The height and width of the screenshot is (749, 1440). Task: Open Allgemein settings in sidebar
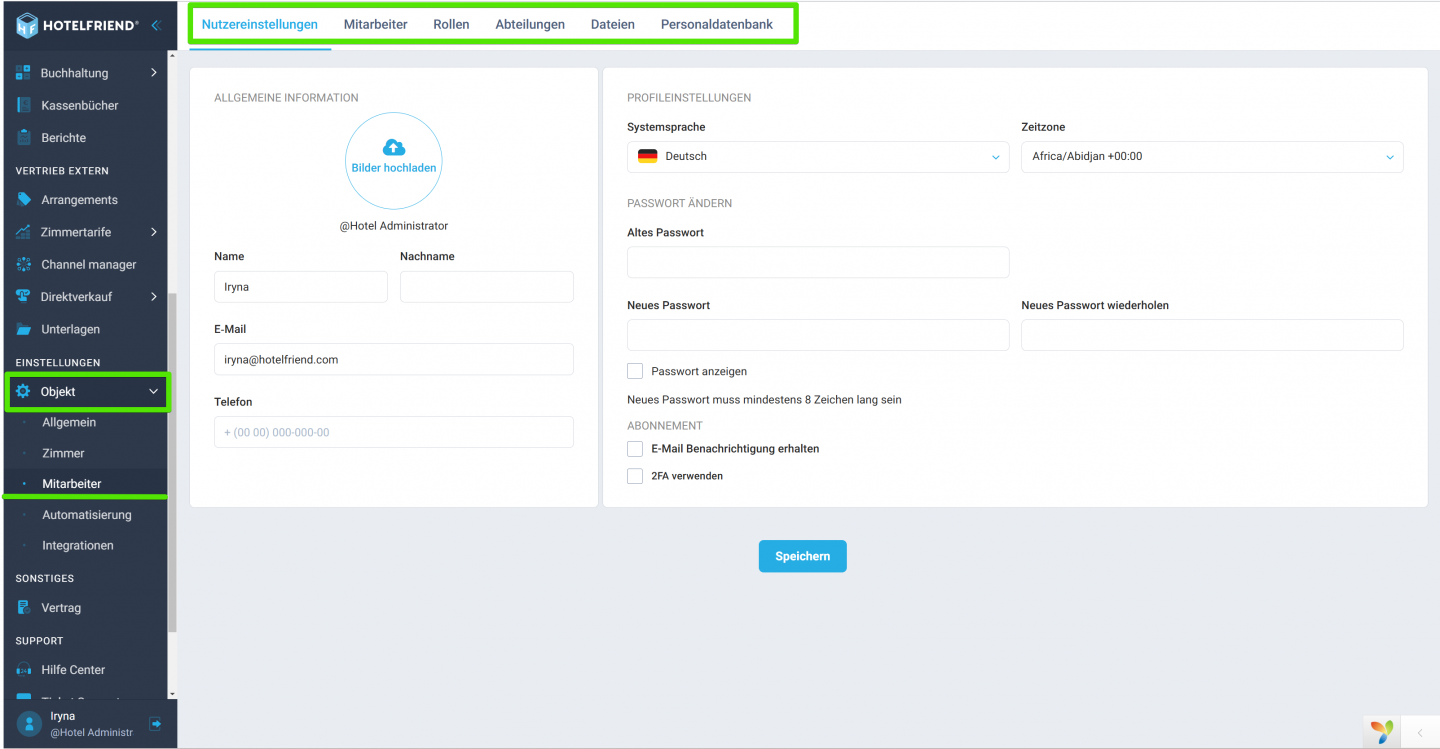pos(69,422)
